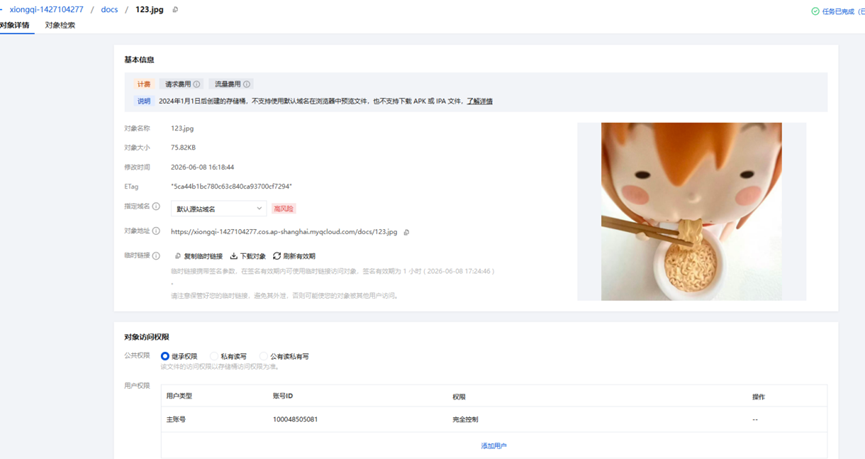Click modified time 2026-06-08 16:18:44
Image resolution: width=865 pixels, height=459 pixels.
pos(202,167)
